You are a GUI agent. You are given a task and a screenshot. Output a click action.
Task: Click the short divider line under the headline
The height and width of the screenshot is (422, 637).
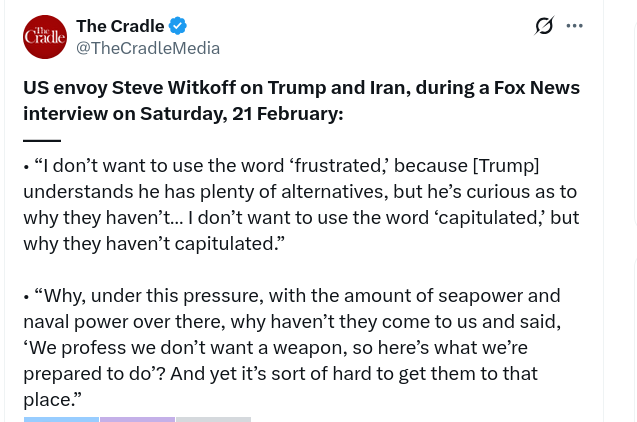pyautogui.click(x=42, y=141)
